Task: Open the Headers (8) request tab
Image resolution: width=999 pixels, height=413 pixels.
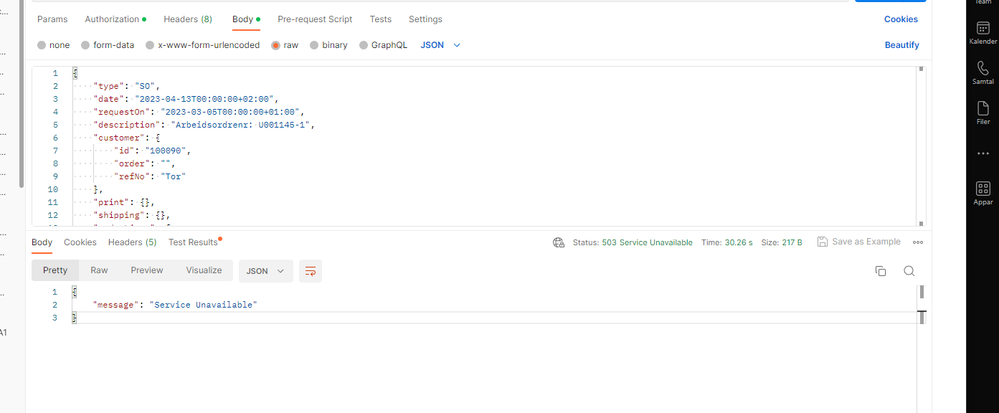Action: 188,19
